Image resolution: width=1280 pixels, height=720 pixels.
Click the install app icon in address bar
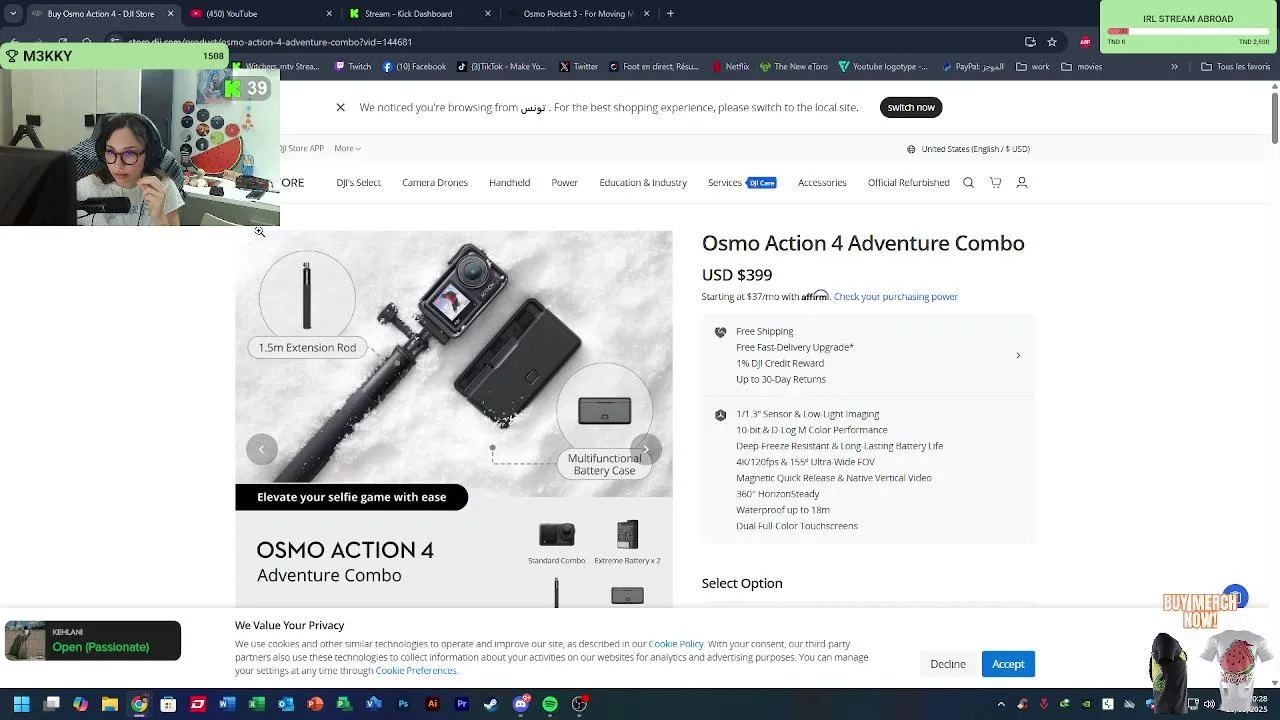(x=1030, y=42)
